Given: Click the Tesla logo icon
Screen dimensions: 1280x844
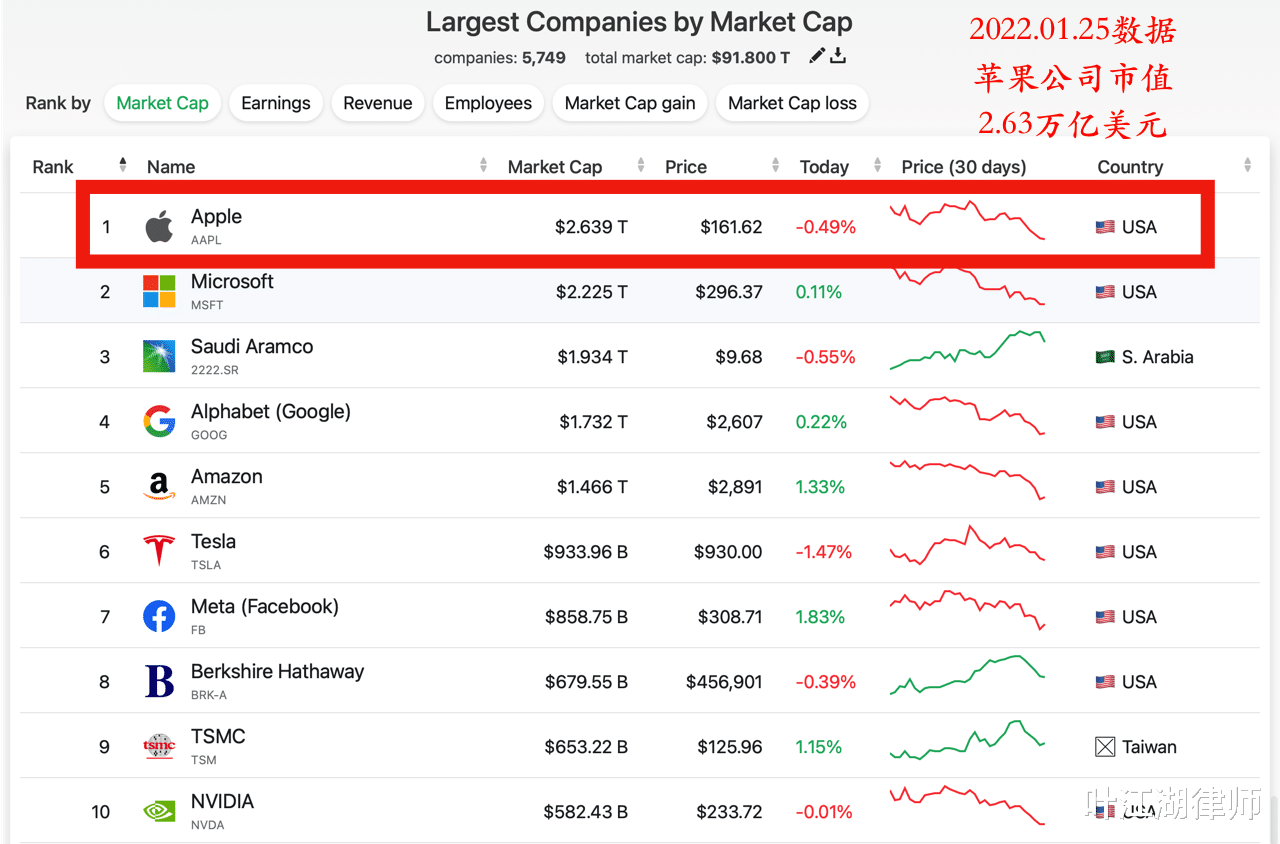Looking at the screenshot, I should (x=159, y=552).
